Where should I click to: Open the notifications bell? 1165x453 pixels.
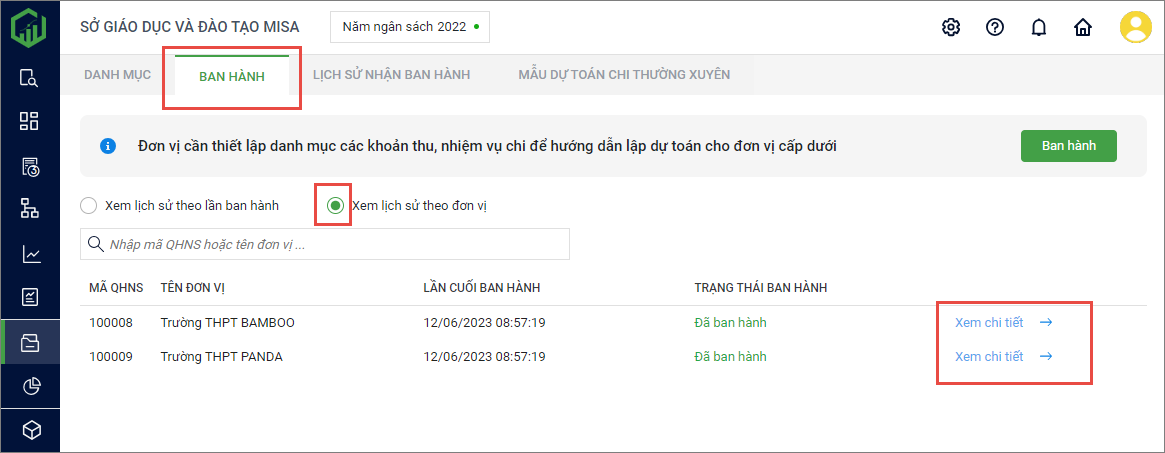1038,27
